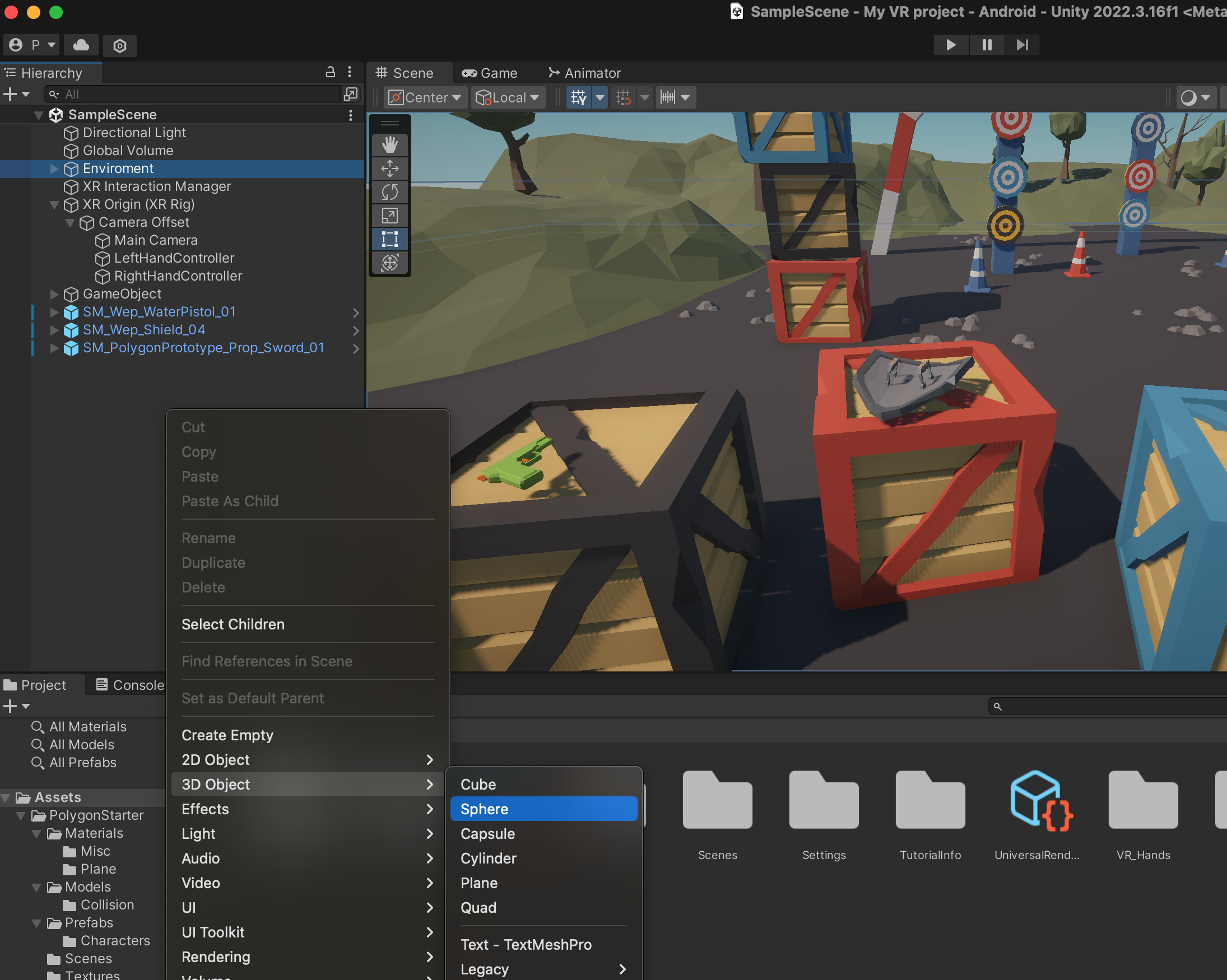
Task: Click Create Empty in the context menu
Action: coord(227,735)
